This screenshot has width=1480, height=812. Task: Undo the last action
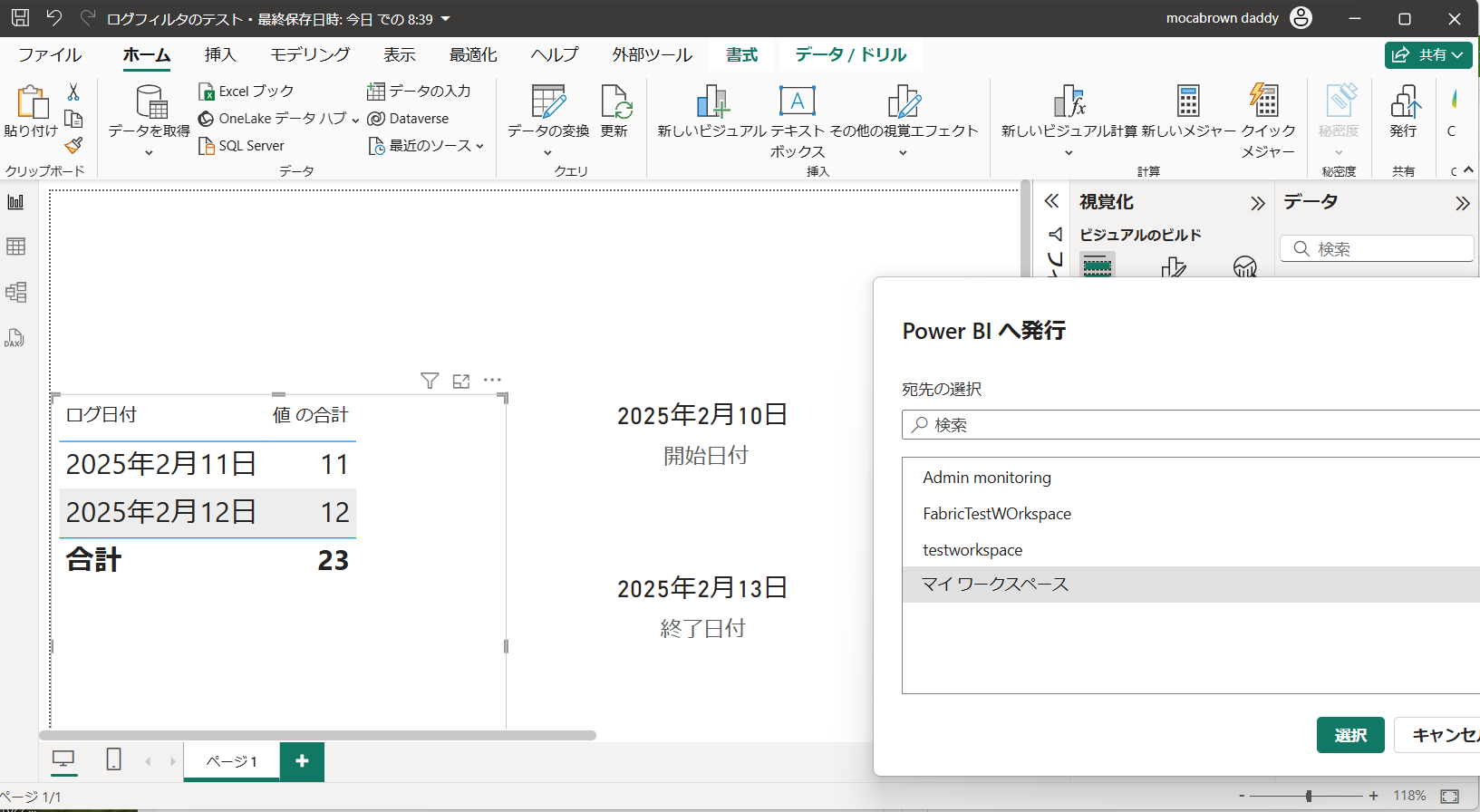54,17
